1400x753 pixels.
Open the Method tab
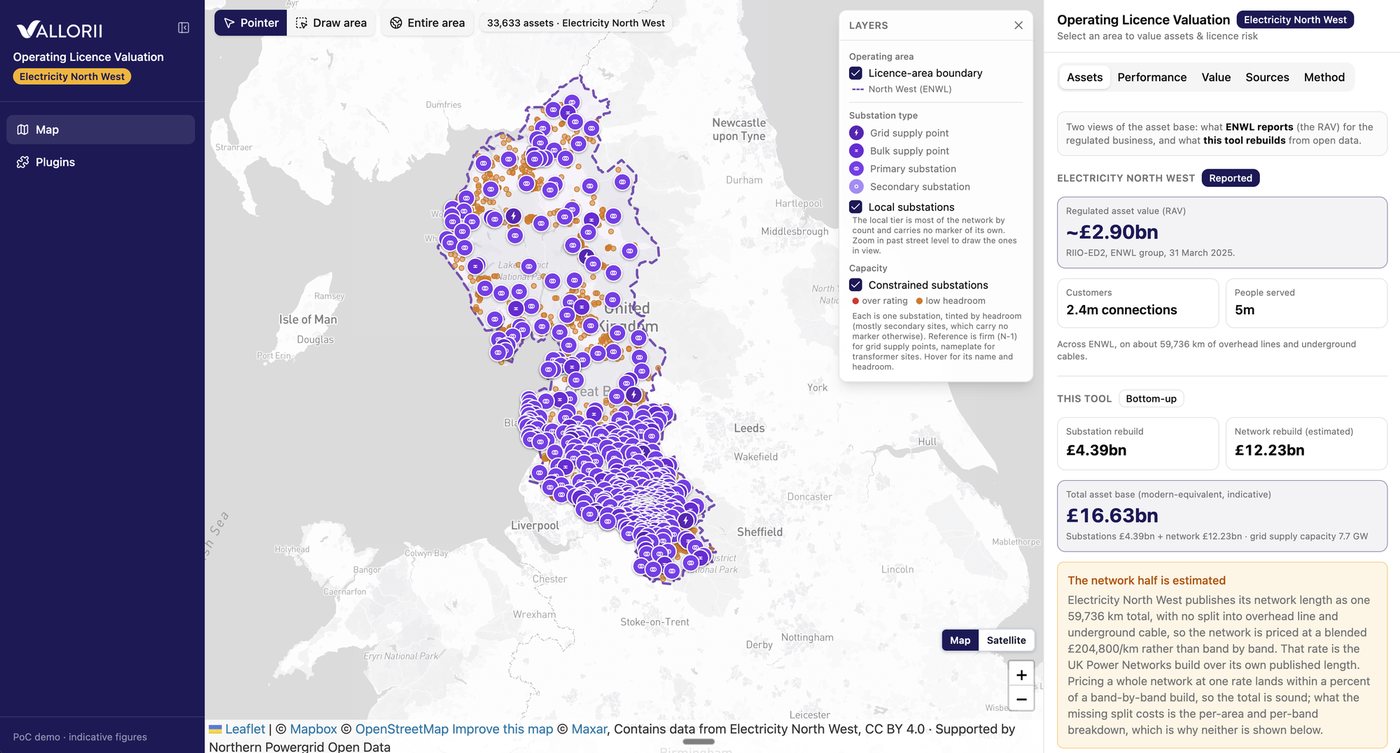1324,77
